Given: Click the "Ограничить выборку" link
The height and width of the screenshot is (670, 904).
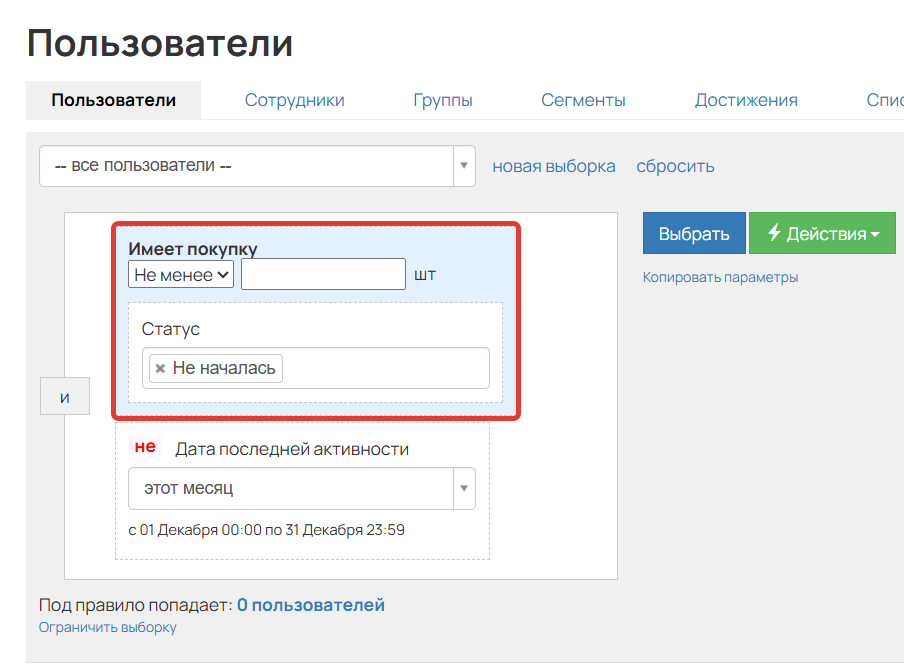Looking at the screenshot, I should coord(107,627).
